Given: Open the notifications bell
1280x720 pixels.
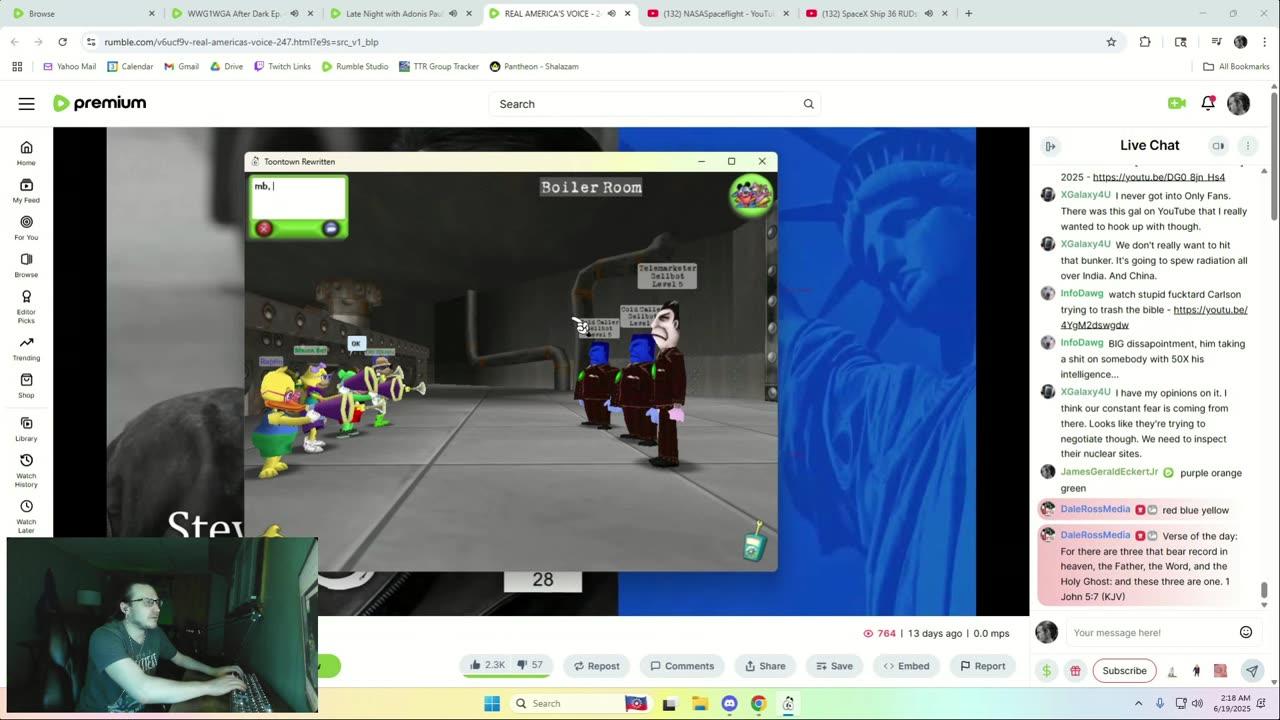Looking at the screenshot, I should pos(1208,103).
